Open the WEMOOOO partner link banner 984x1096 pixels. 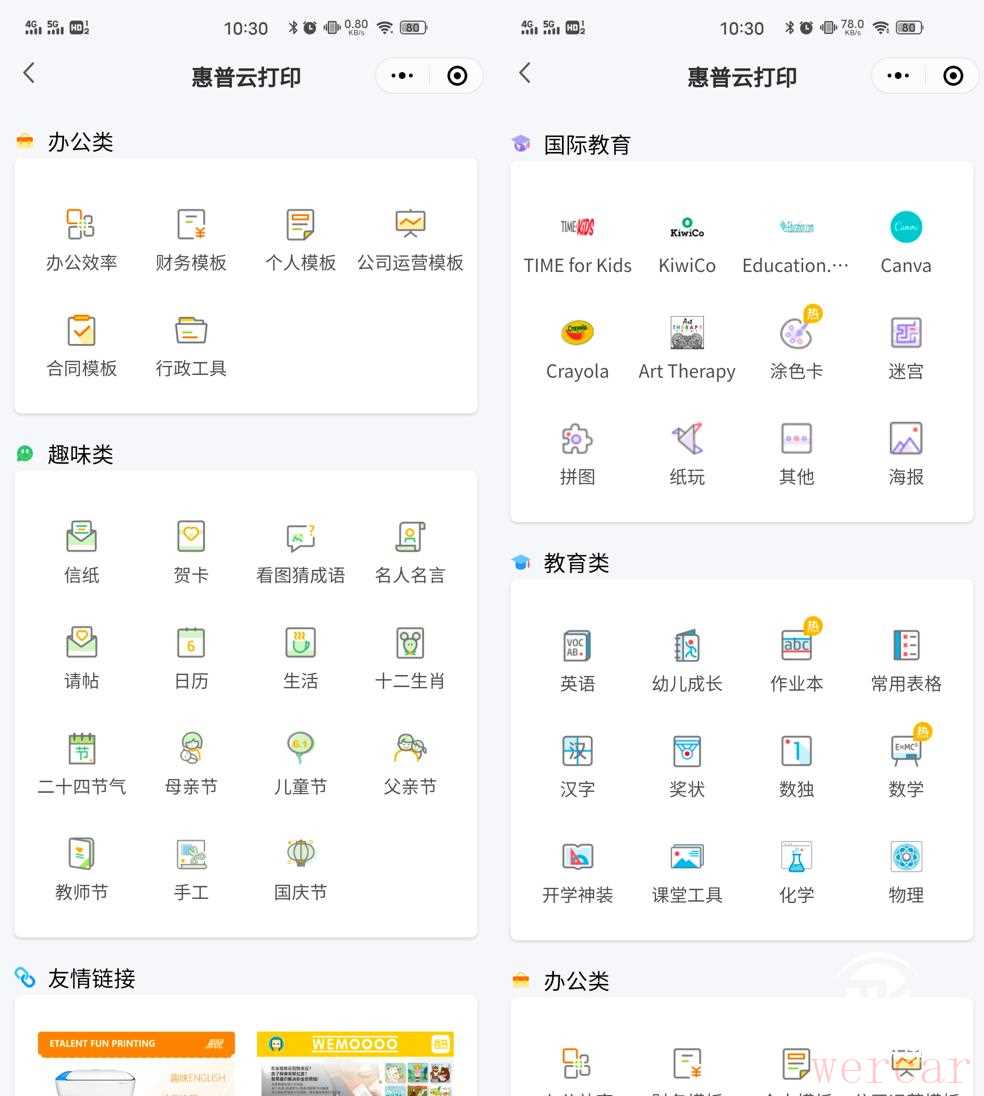coord(355,1062)
